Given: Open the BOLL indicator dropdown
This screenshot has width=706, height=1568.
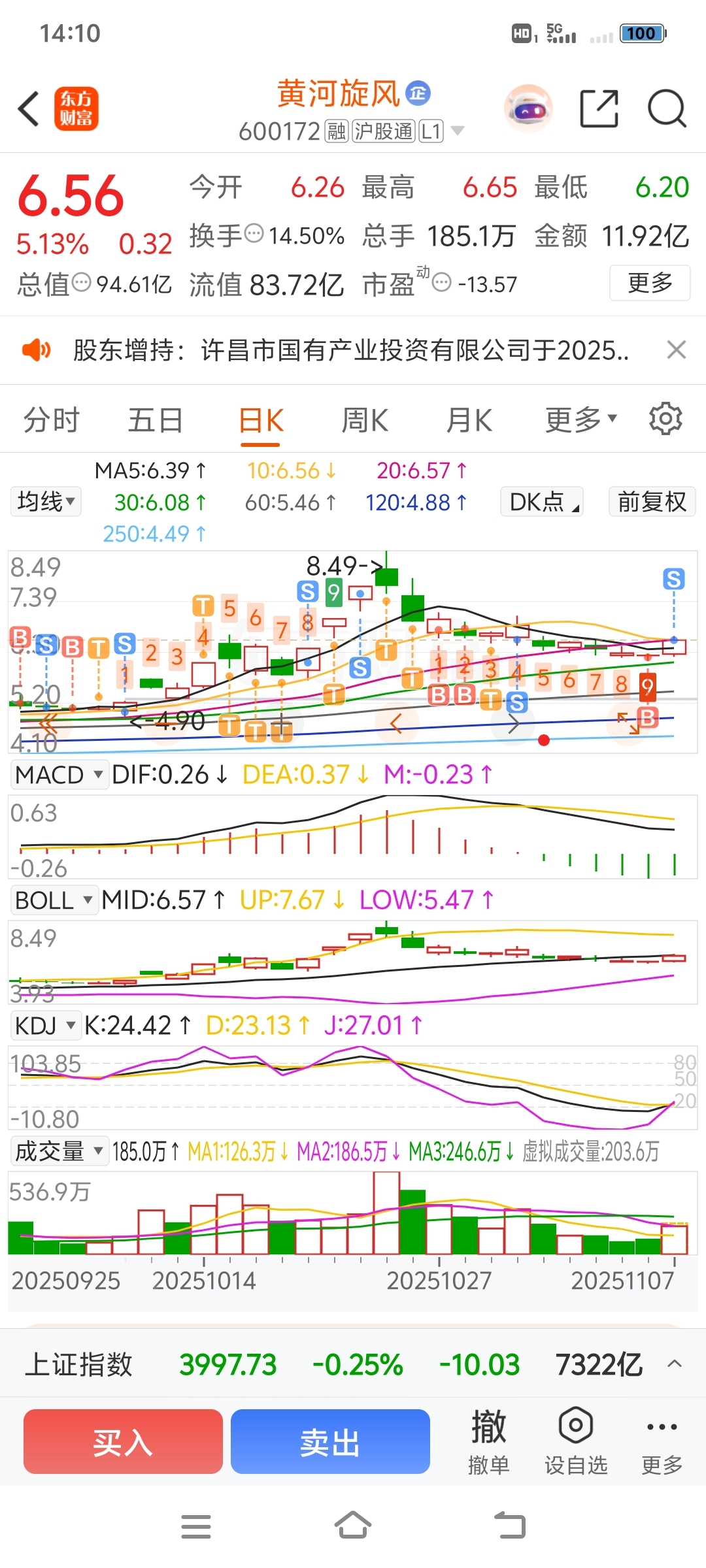Looking at the screenshot, I should tap(54, 900).
